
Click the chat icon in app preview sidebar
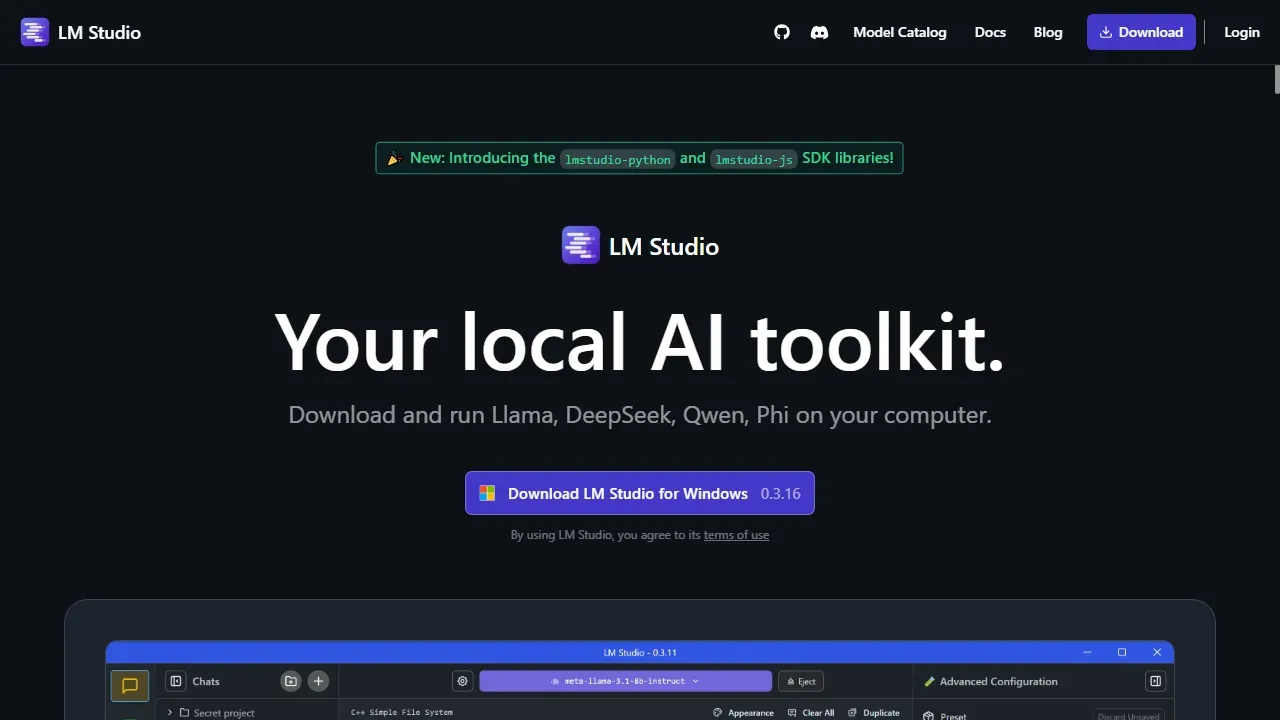129,686
